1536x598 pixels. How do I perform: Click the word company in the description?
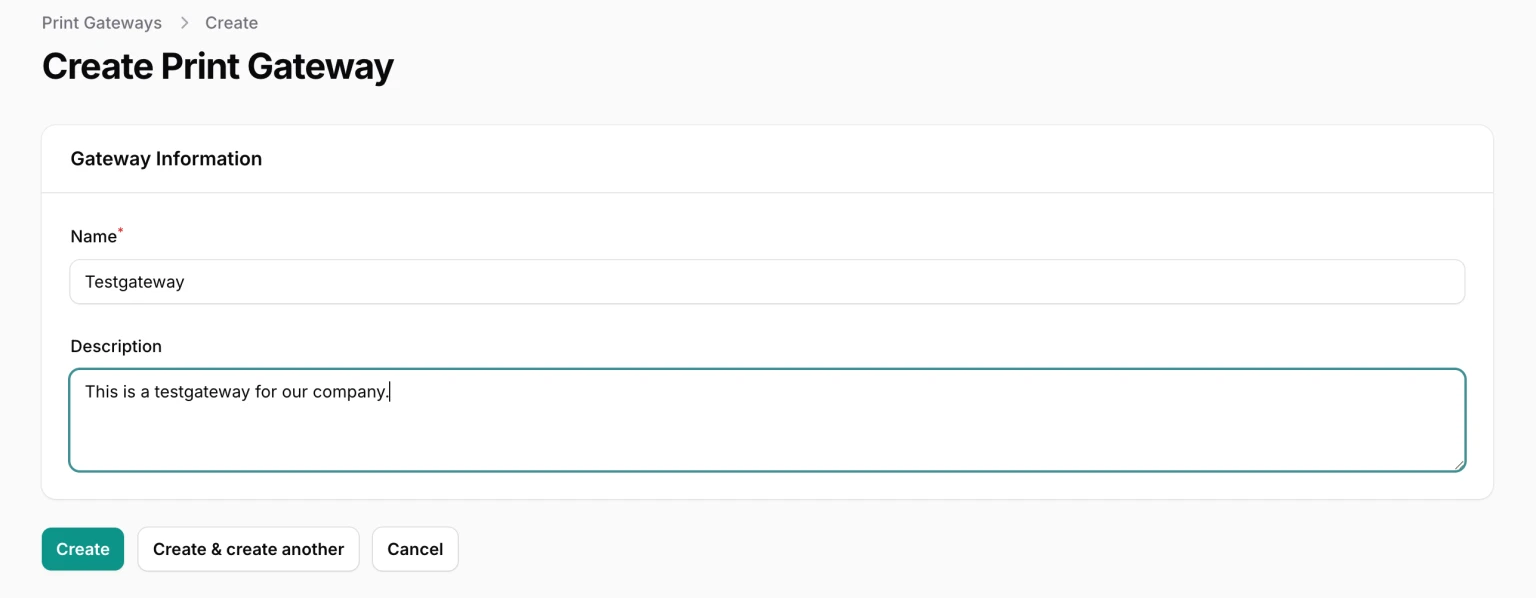coord(349,392)
